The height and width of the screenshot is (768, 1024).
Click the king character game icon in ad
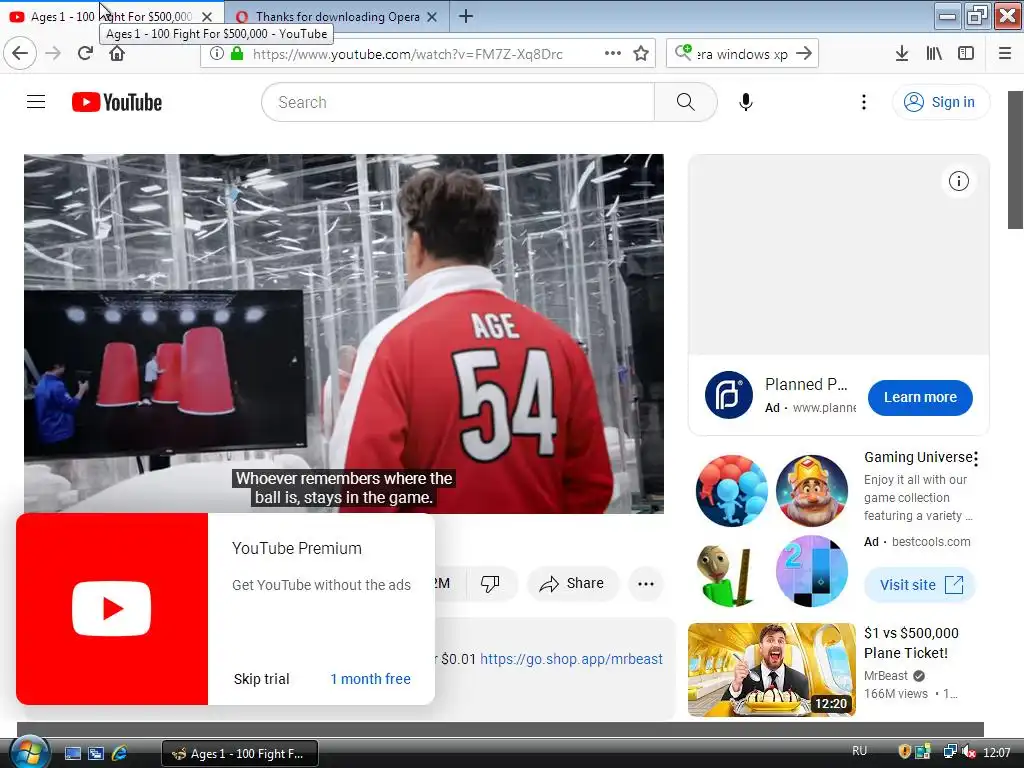tap(812, 491)
